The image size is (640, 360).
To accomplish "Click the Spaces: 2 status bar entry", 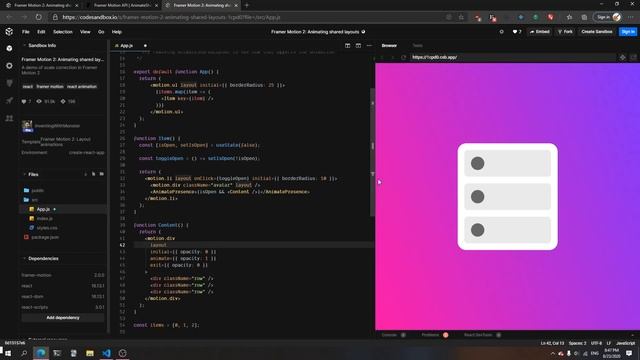I will pyautogui.click(x=577, y=343).
